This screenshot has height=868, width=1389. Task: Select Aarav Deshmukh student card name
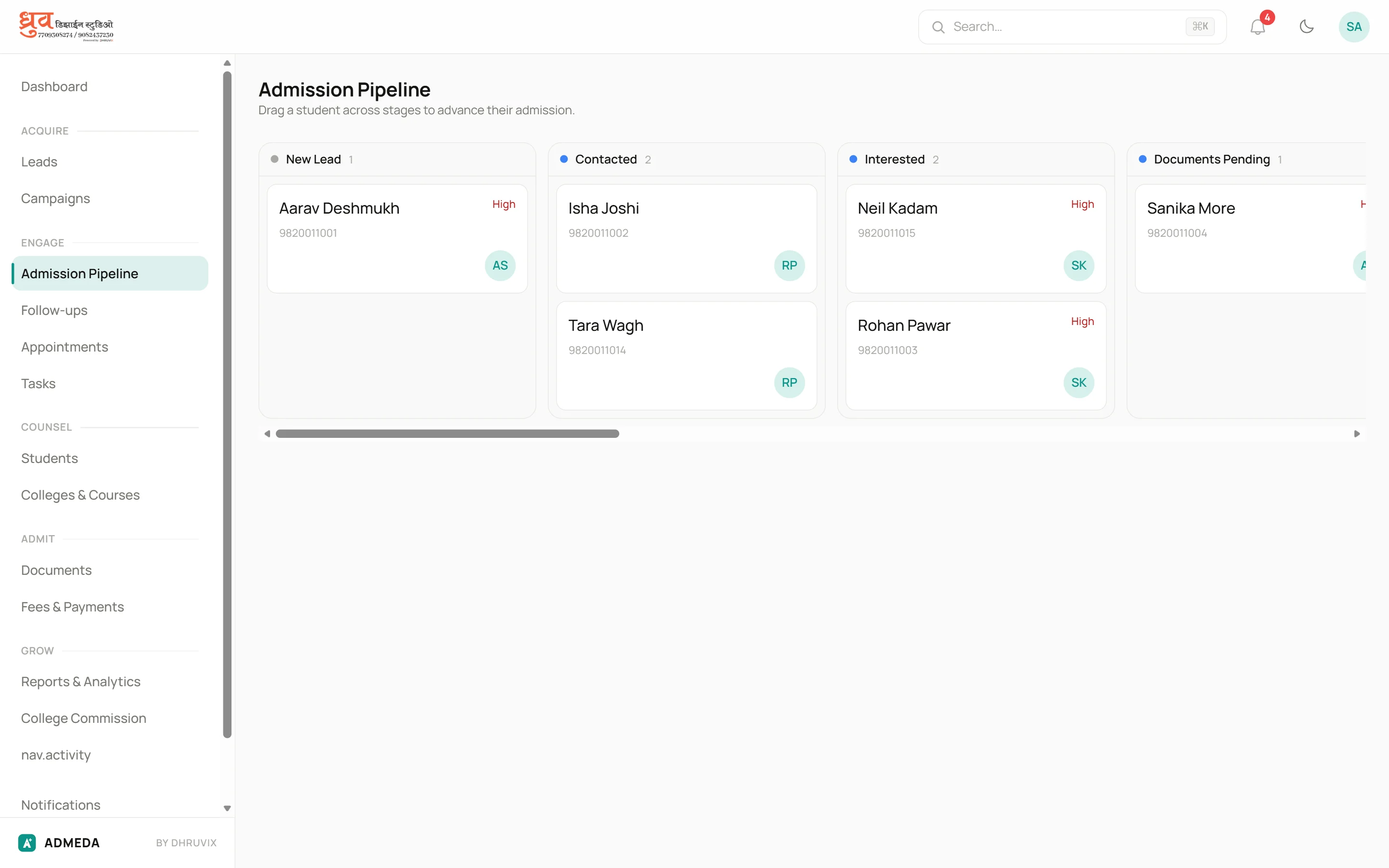coord(339,208)
